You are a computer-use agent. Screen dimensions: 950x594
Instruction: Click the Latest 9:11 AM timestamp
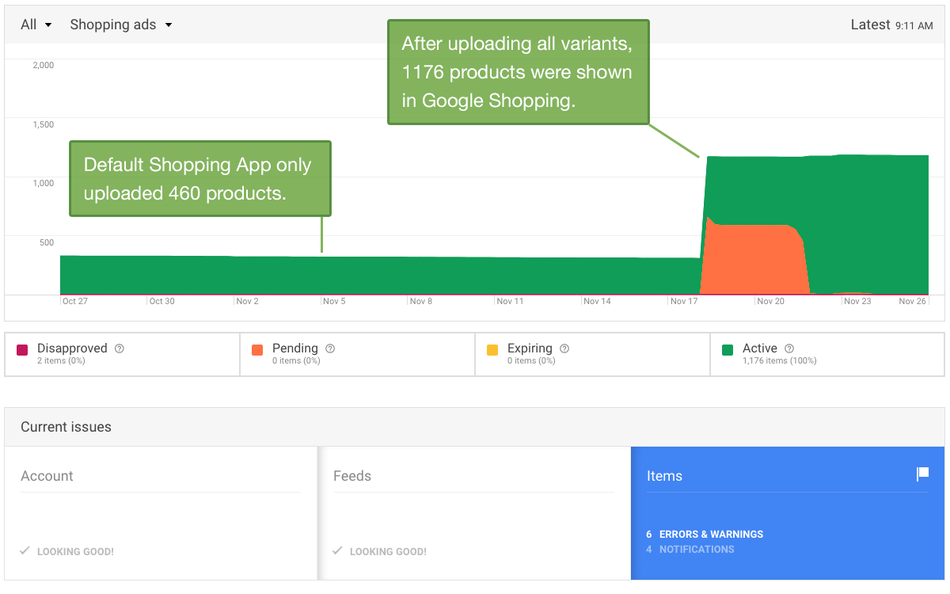(x=892, y=25)
